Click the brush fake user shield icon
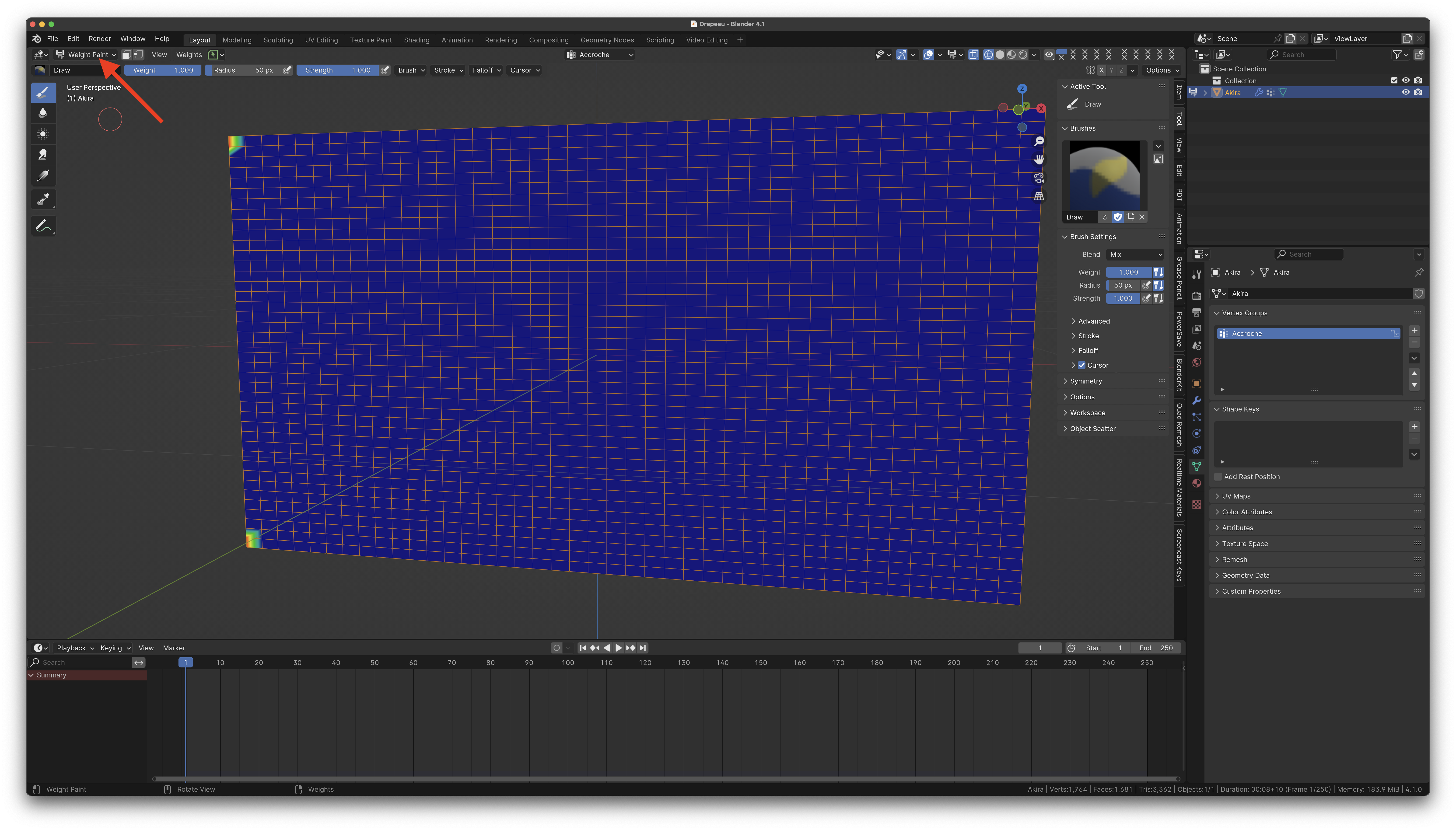The image size is (1456, 830). 1118,217
